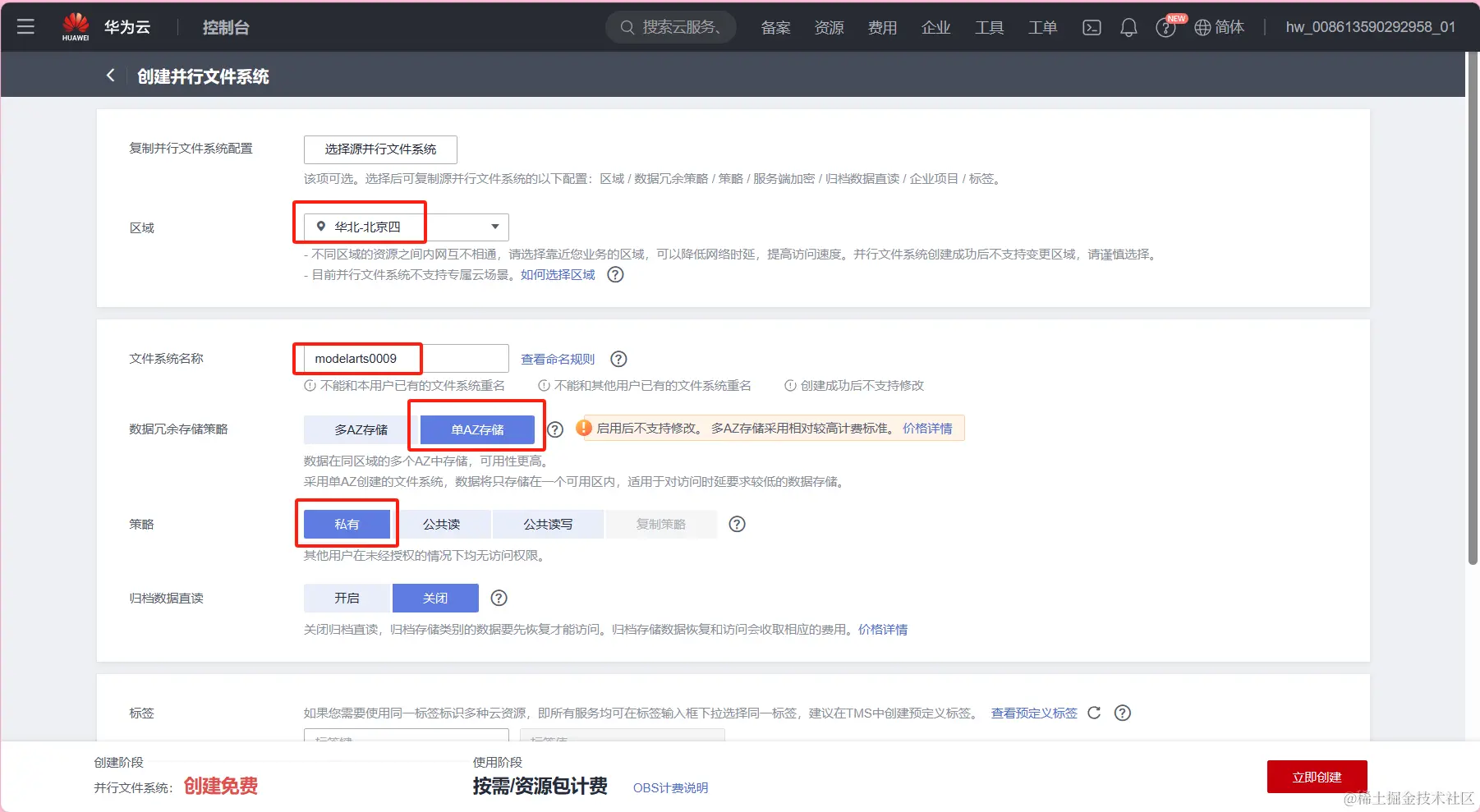This screenshot has width=1480, height=812.
Task: Open the CloudShell terminal icon
Action: 1092,27
